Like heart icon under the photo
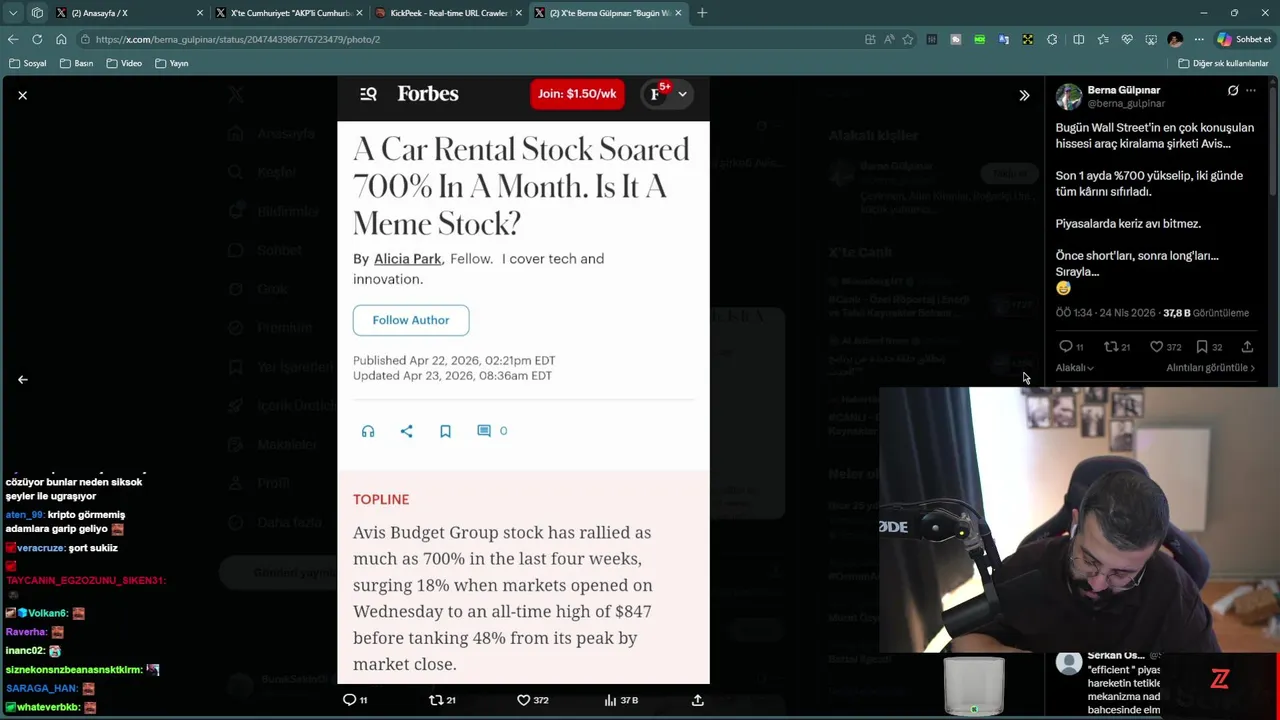 (523, 700)
